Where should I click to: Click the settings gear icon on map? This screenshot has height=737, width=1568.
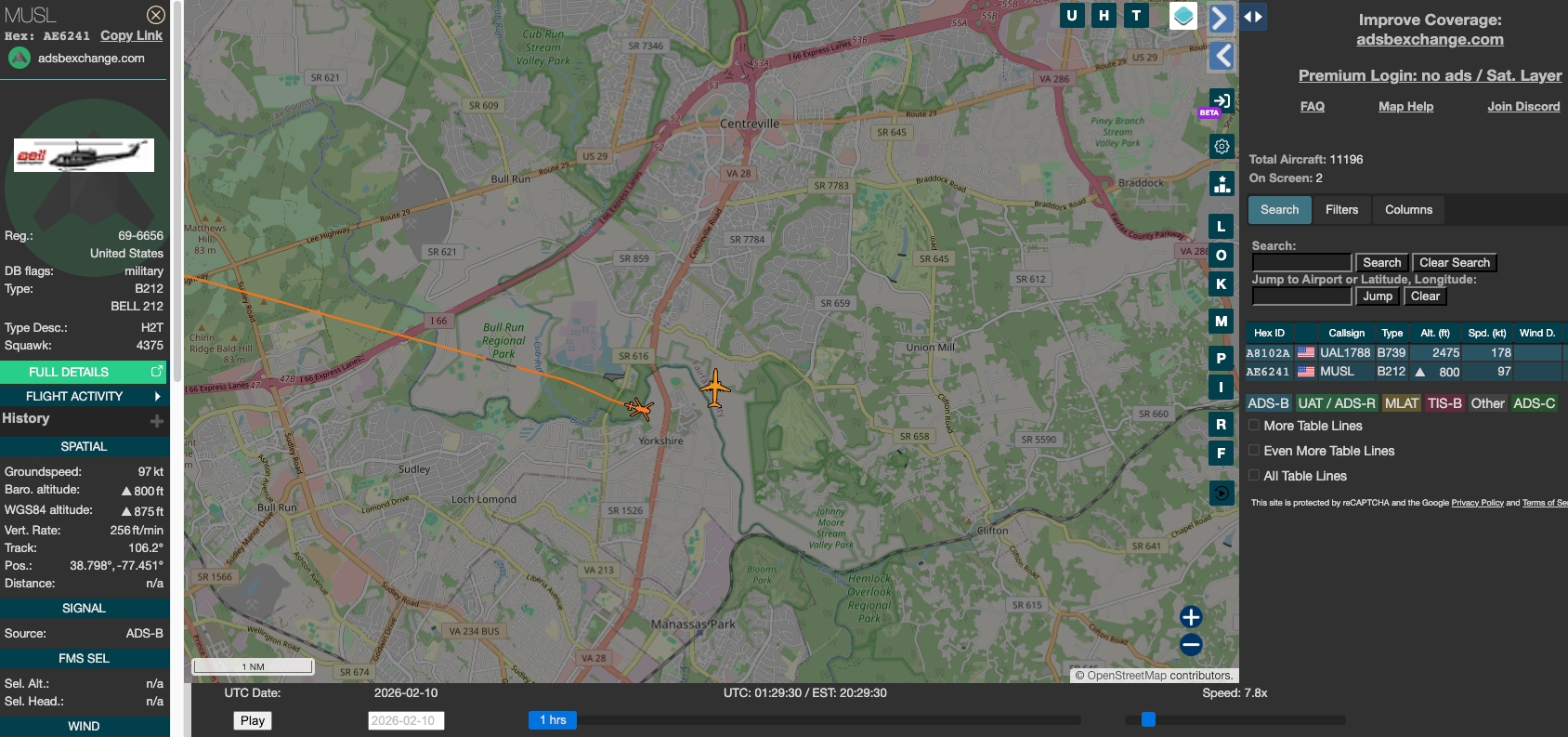pos(1222,147)
